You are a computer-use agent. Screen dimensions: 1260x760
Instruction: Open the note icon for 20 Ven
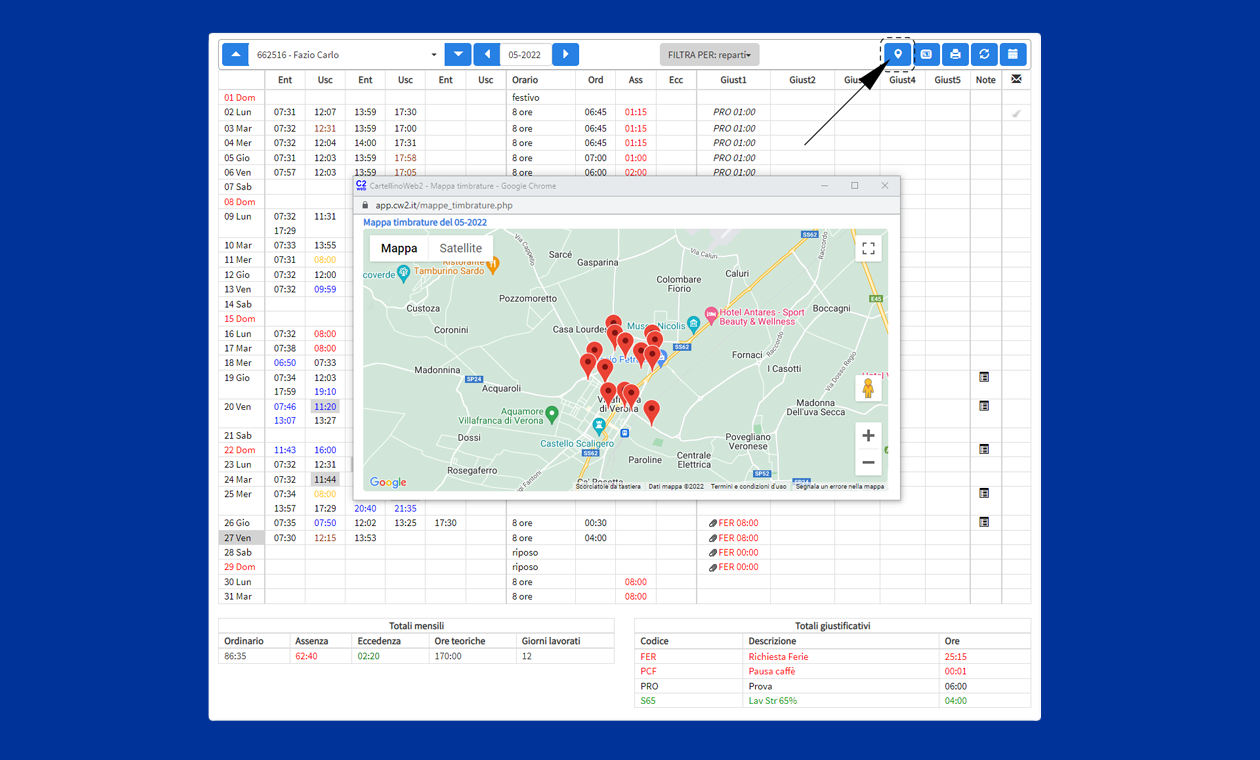tap(984, 406)
